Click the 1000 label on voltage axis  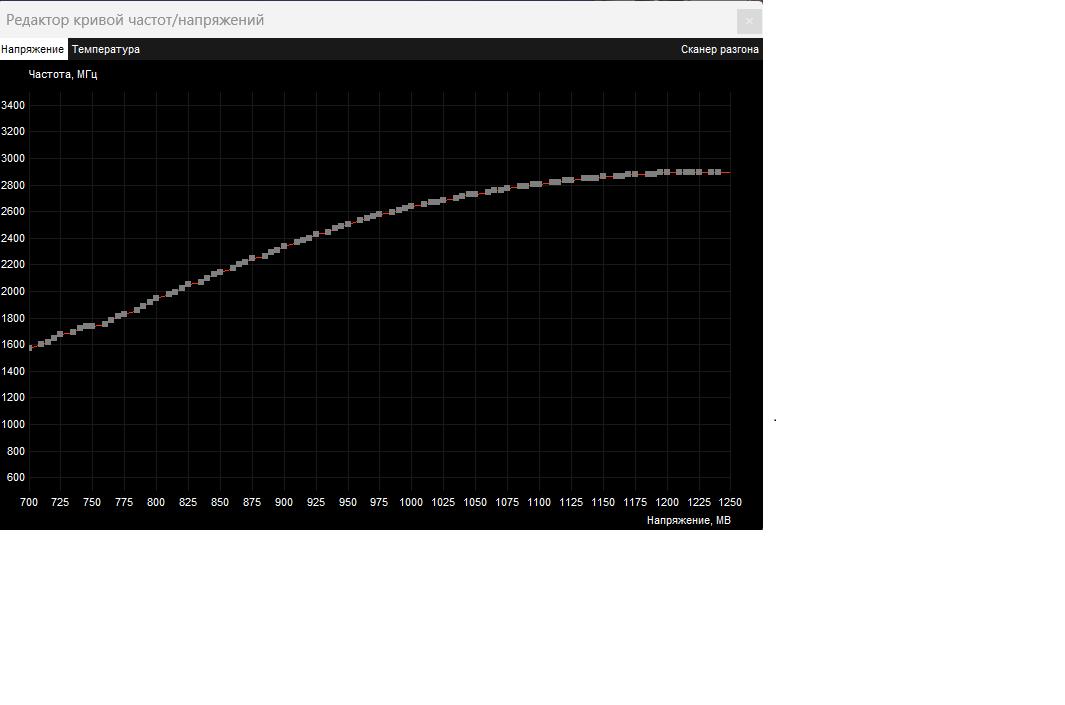[x=411, y=502]
